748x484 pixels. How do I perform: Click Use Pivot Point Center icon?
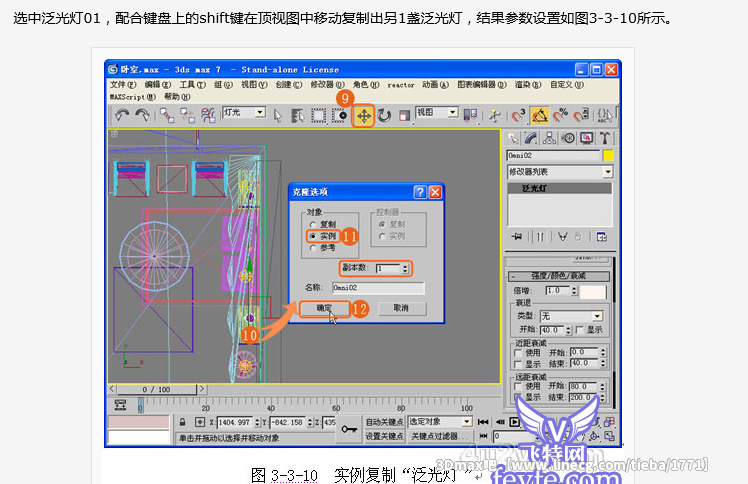click(470, 115)
